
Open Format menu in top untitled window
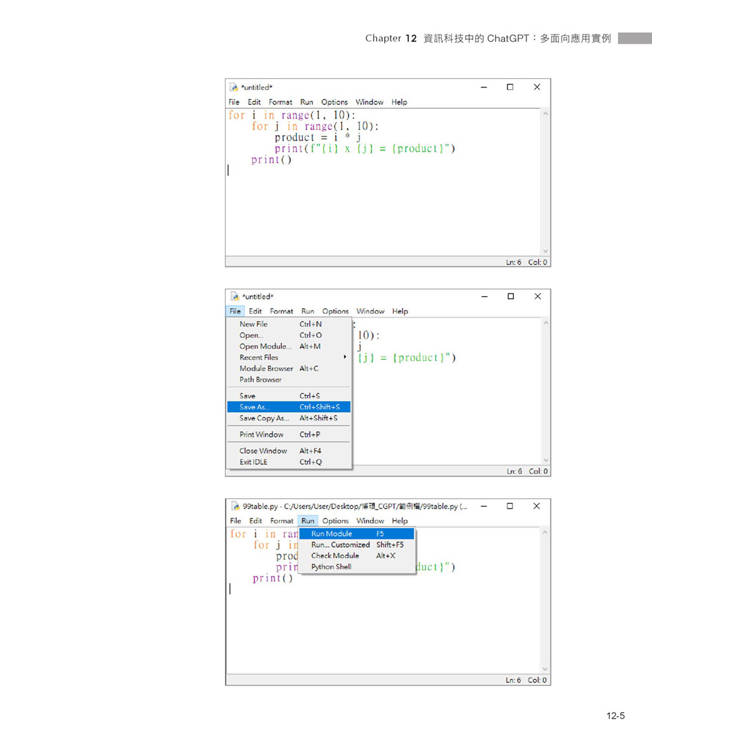click(x=280, y=102)
